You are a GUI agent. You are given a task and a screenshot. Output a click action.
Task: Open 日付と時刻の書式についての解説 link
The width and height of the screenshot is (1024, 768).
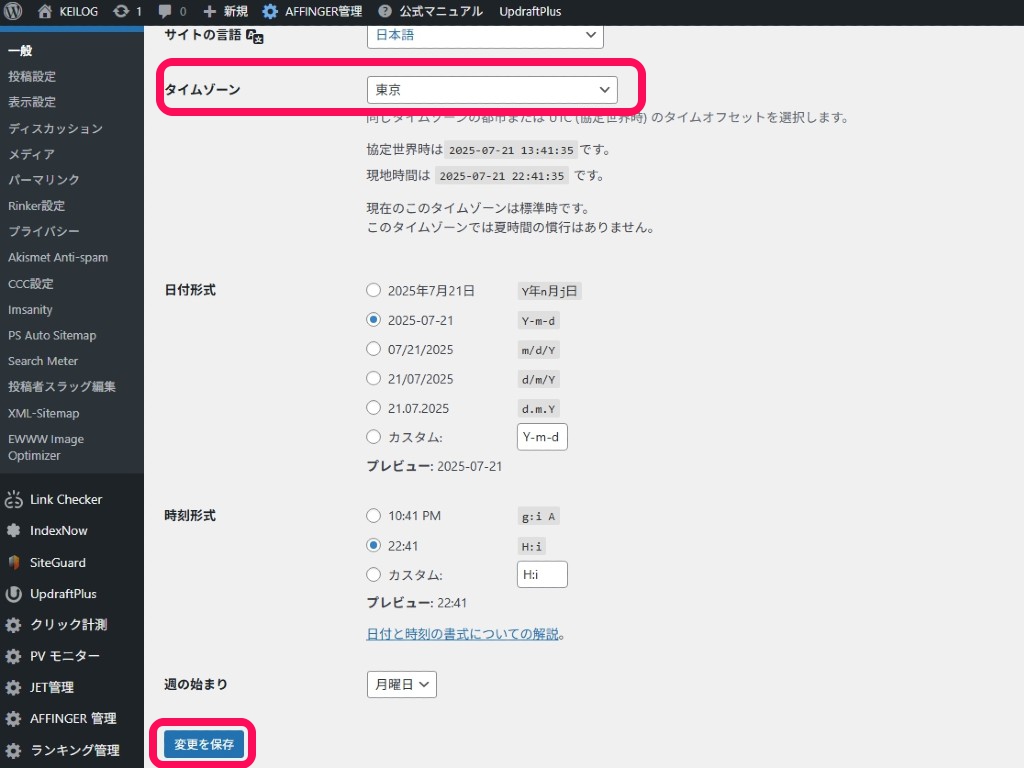pyautogui.click(x=462, y=633)
